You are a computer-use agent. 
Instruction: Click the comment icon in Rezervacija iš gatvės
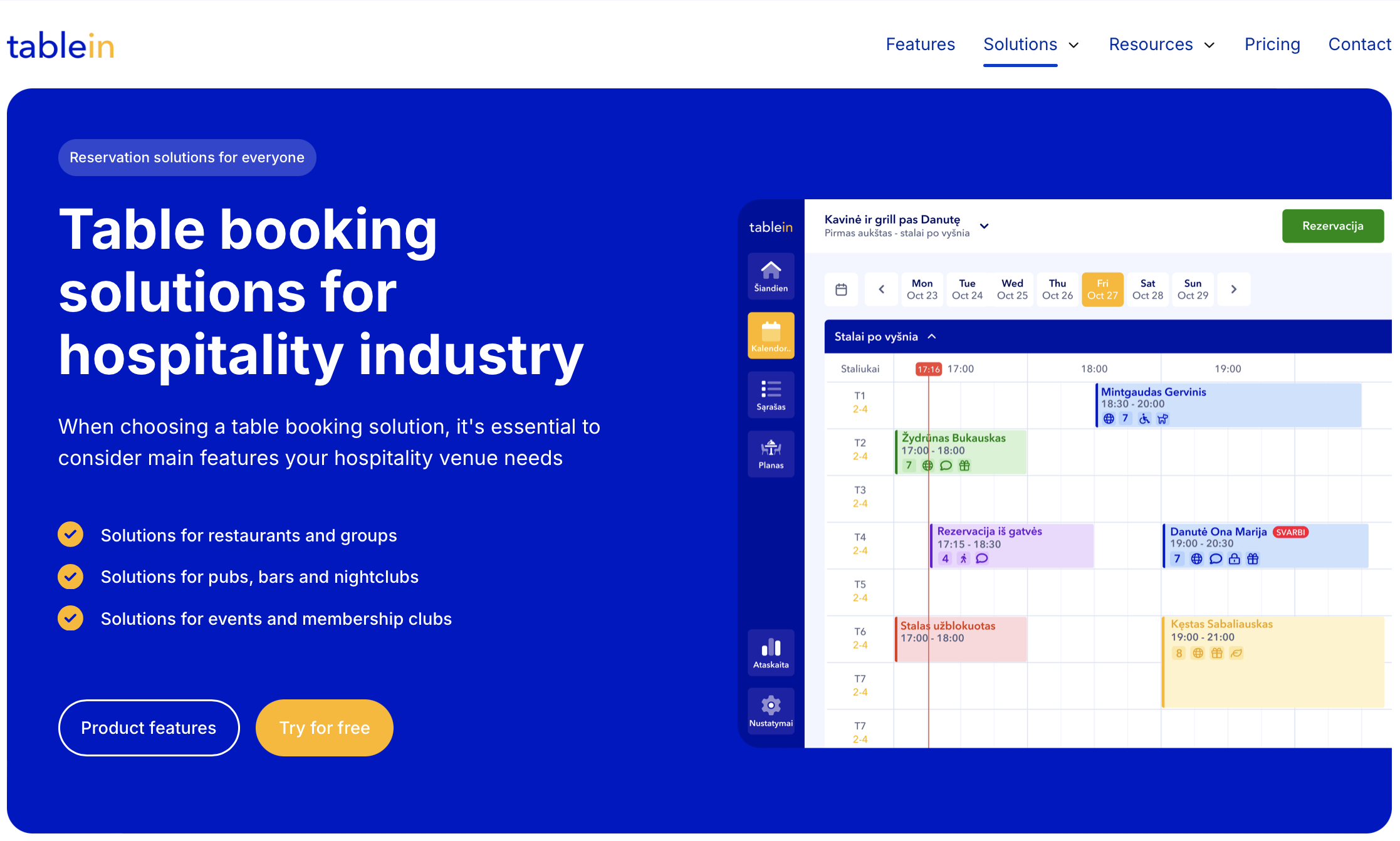(982, 558)
